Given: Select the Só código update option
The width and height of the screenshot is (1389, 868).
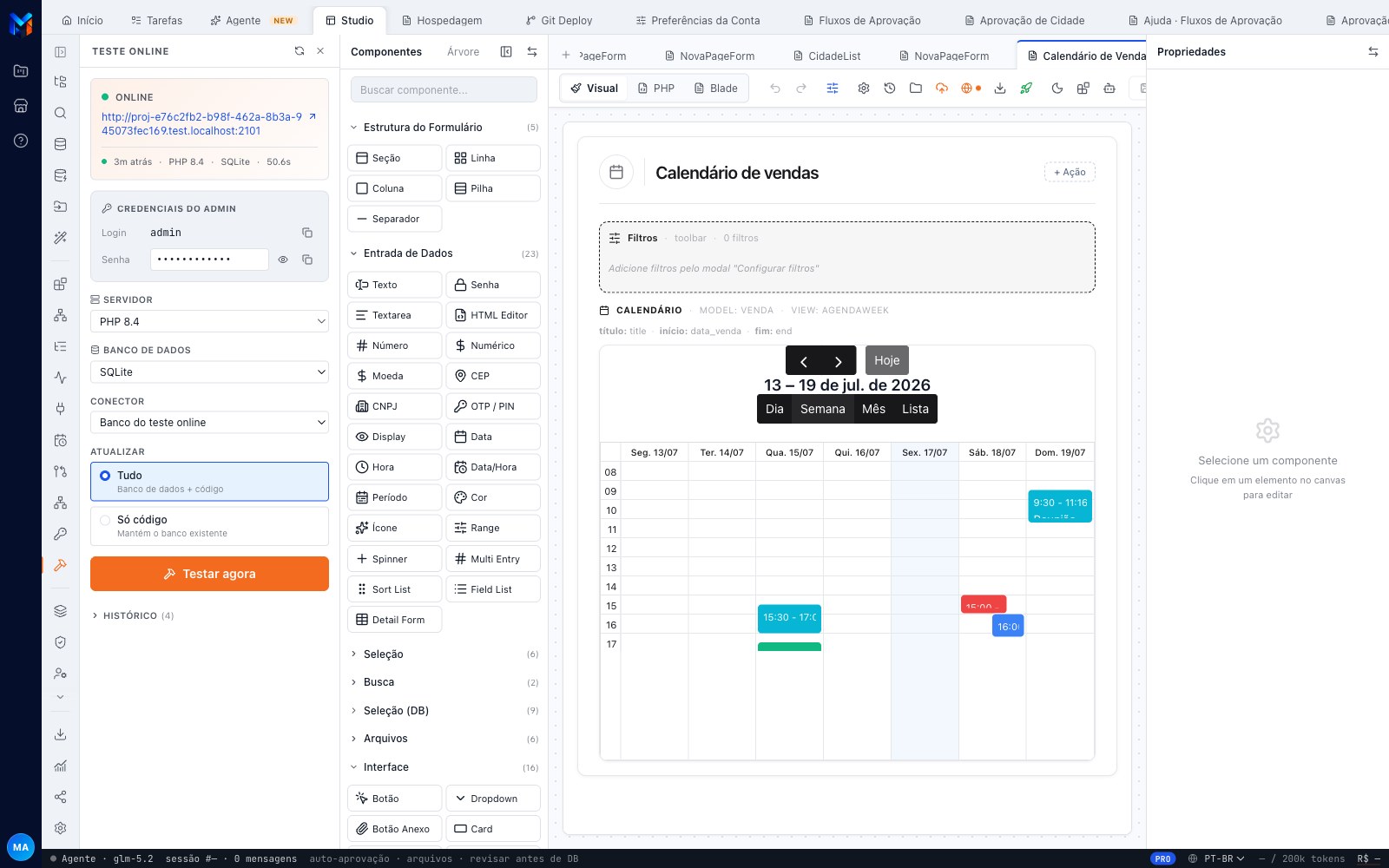Looking at the screenshot, I should click(209, 526).
